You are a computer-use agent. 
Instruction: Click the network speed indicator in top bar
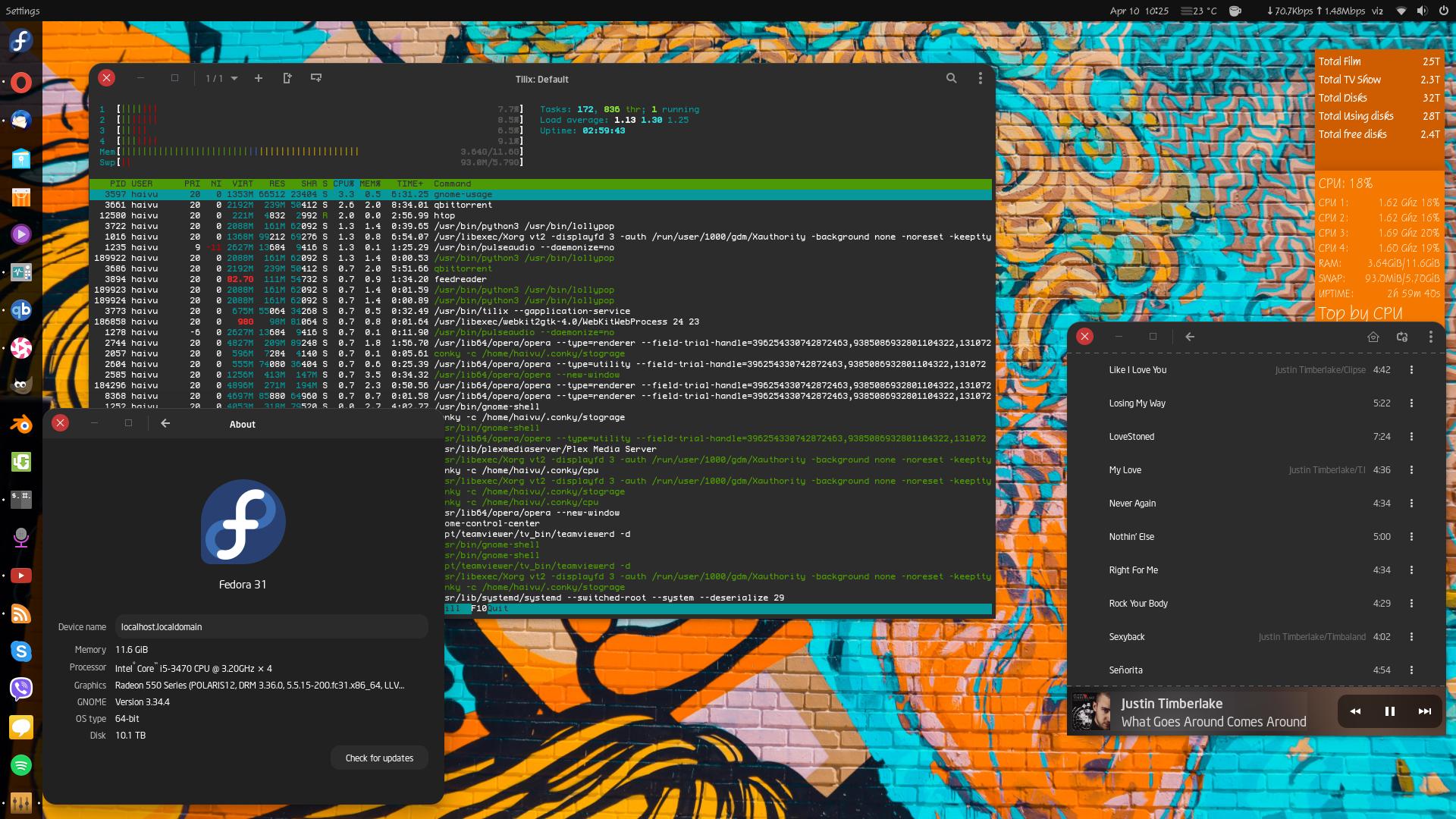click(1316, 11)
